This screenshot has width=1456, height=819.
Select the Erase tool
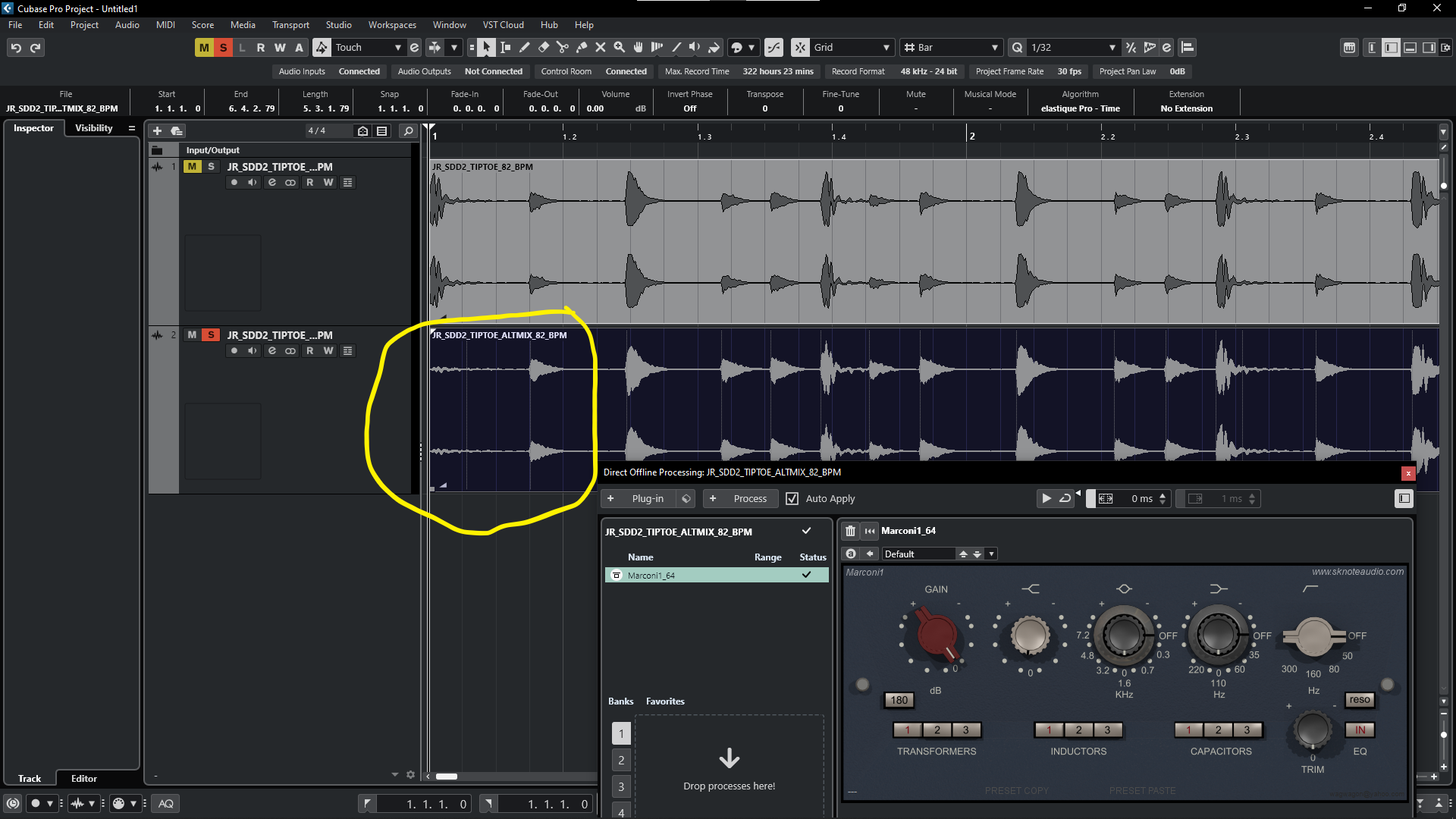click(543, 48)
